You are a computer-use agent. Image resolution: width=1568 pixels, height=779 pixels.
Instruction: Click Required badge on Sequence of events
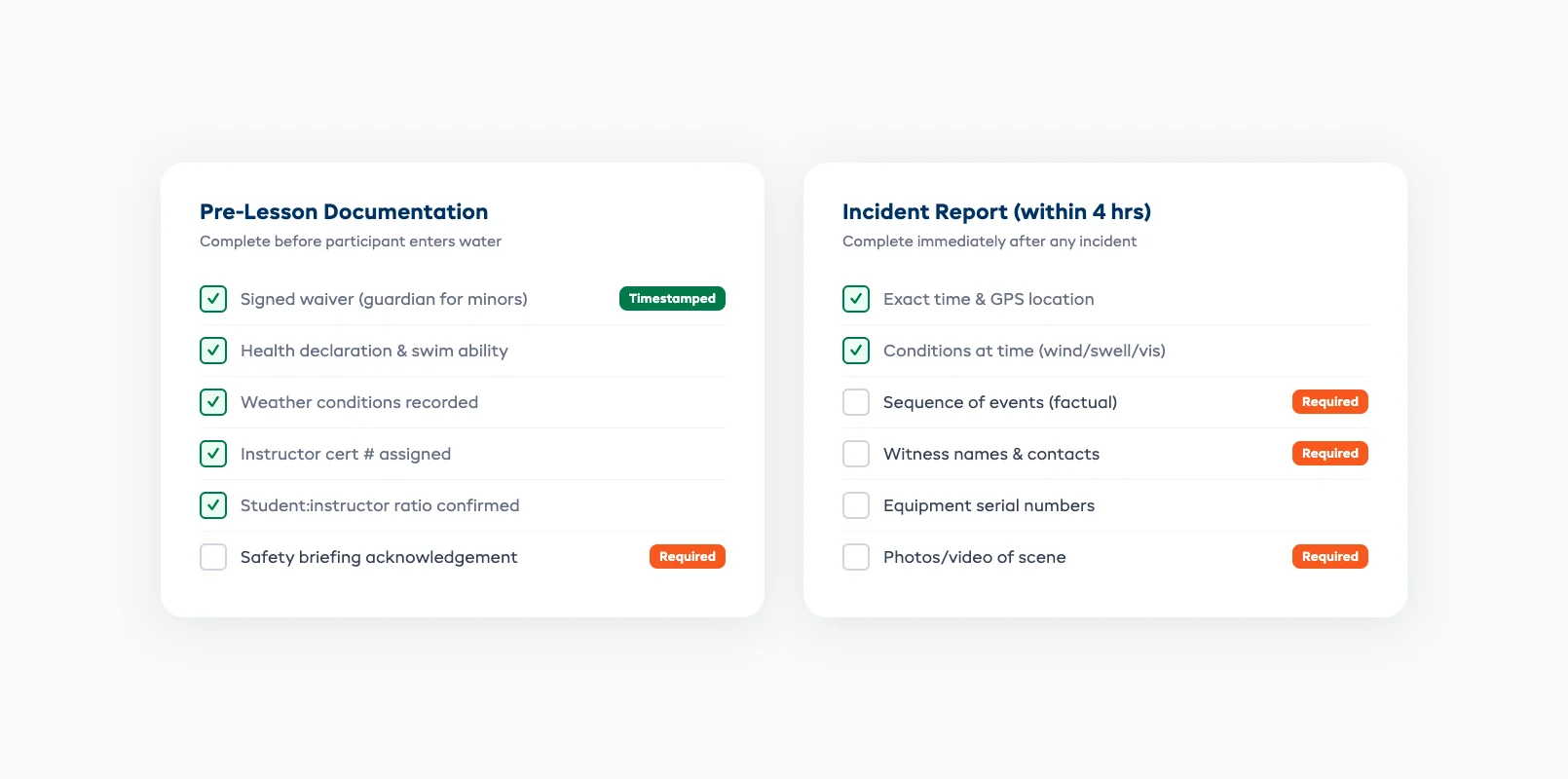tap(1329, 401)
